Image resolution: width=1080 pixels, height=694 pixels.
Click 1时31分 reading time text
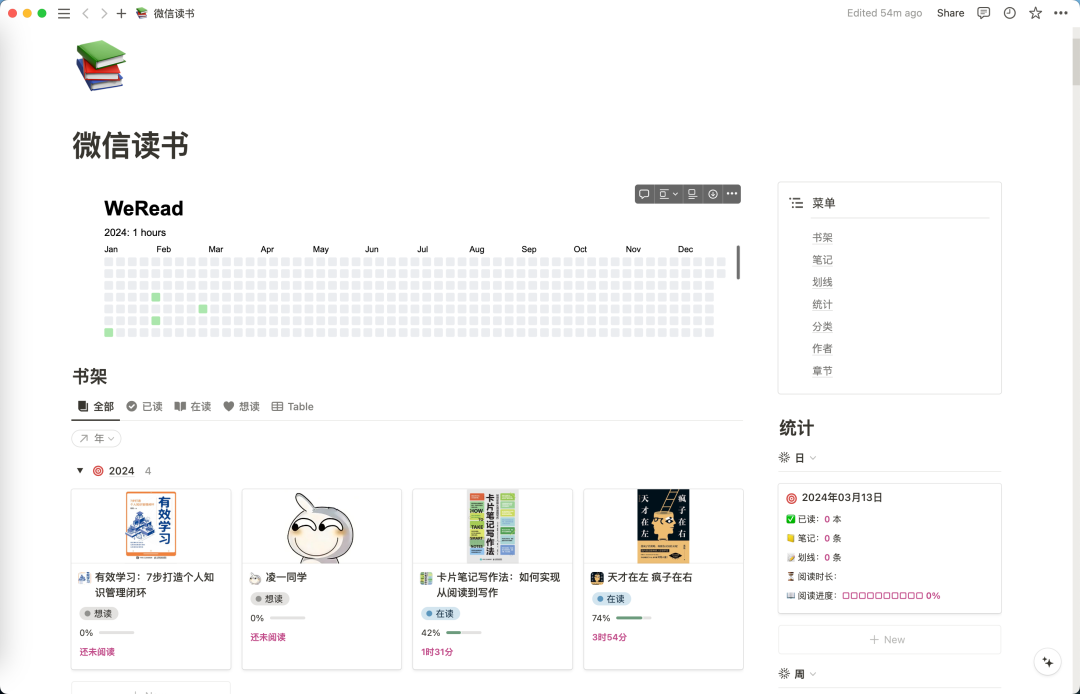[437, 652]
